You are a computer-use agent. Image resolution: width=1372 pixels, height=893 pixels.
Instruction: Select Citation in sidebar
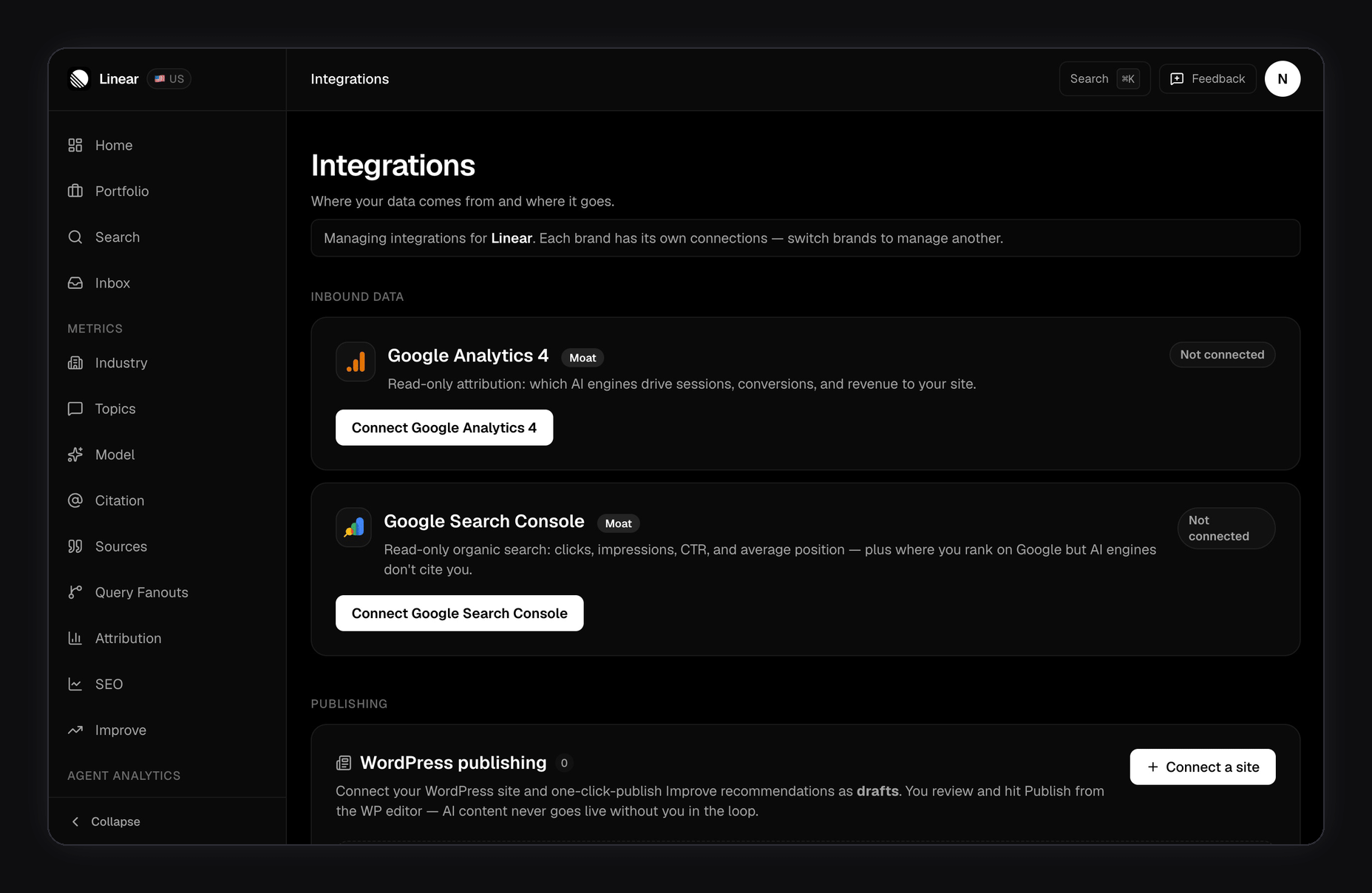[167, 500]
